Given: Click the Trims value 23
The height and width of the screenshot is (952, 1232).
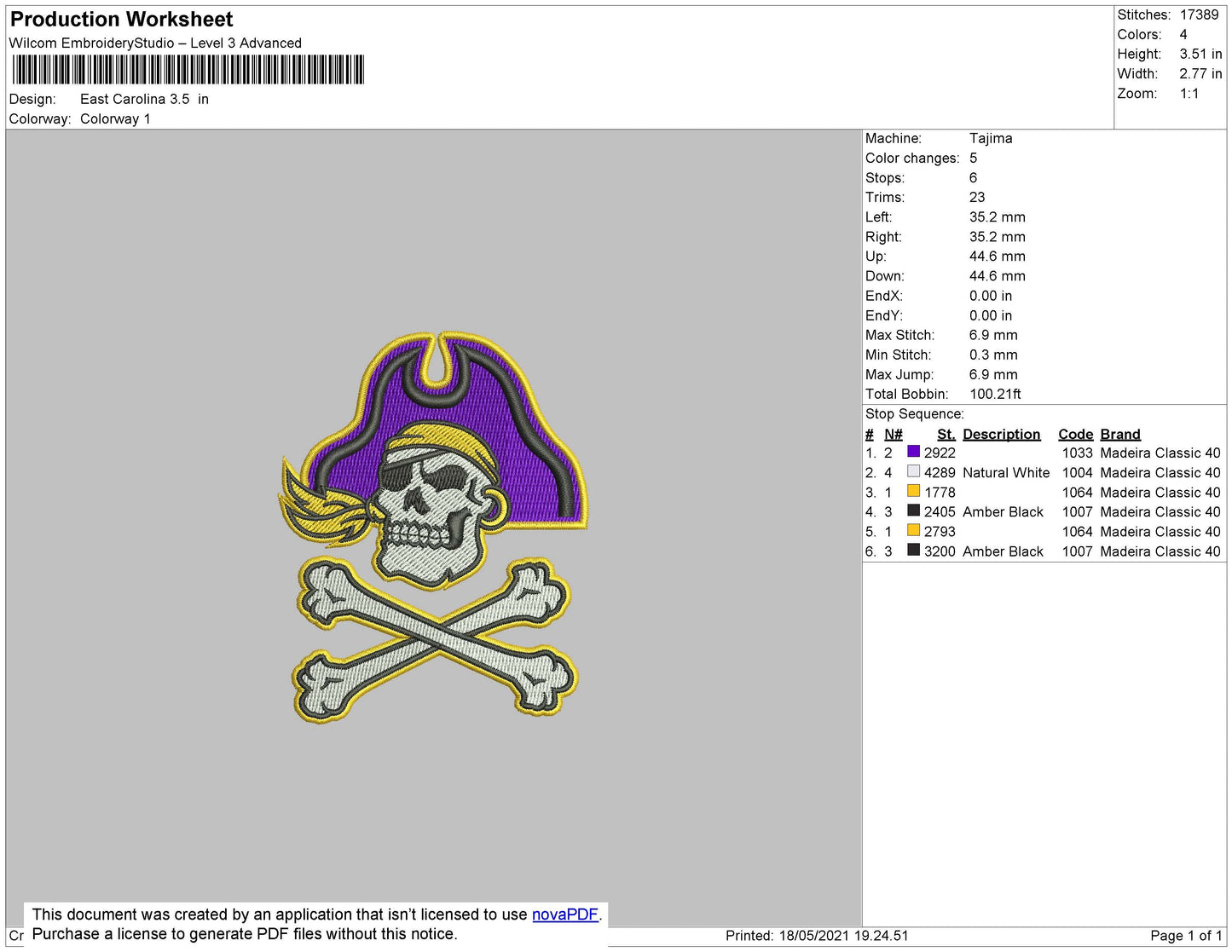Looking at the screenshot, I should click(977, 197).
